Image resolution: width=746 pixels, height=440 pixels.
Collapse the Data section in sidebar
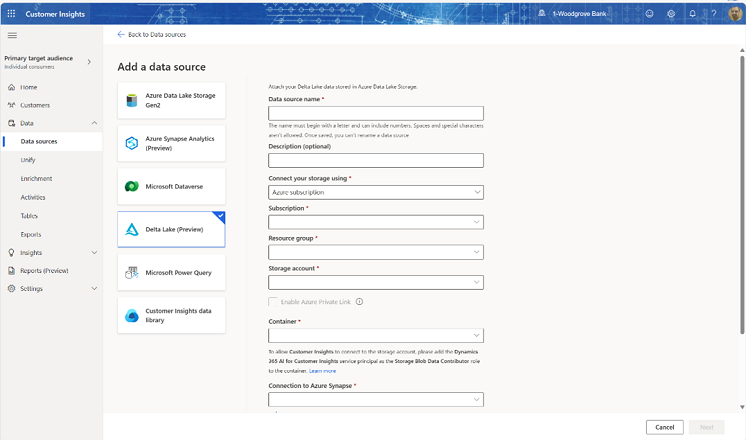tap(94, 123)
